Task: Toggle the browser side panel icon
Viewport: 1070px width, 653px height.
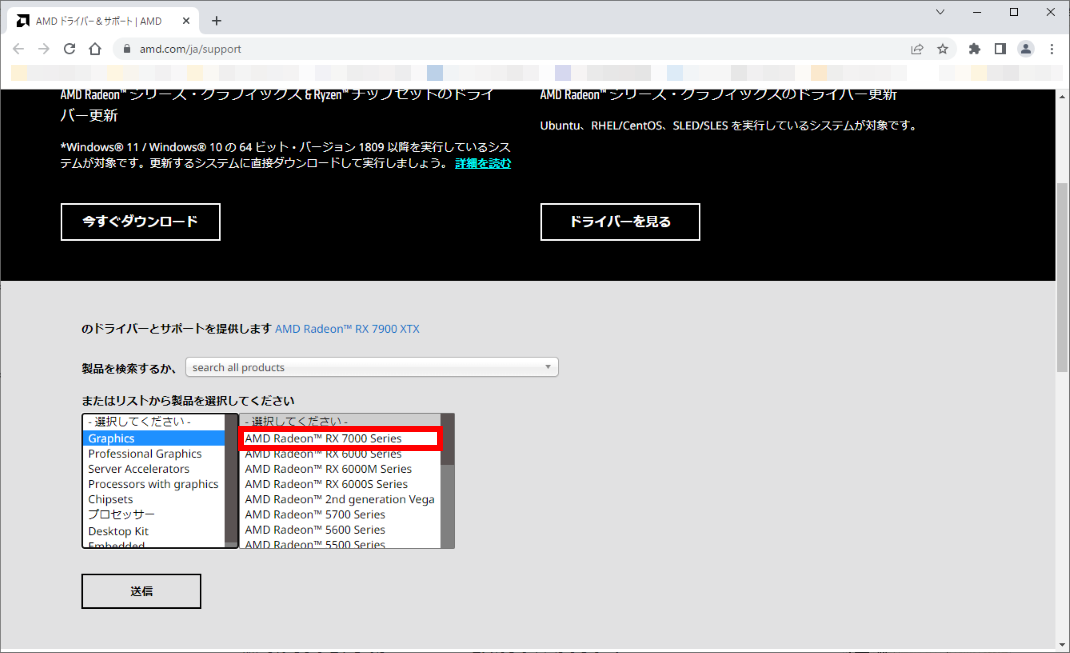Action: tap(1000, 49)
